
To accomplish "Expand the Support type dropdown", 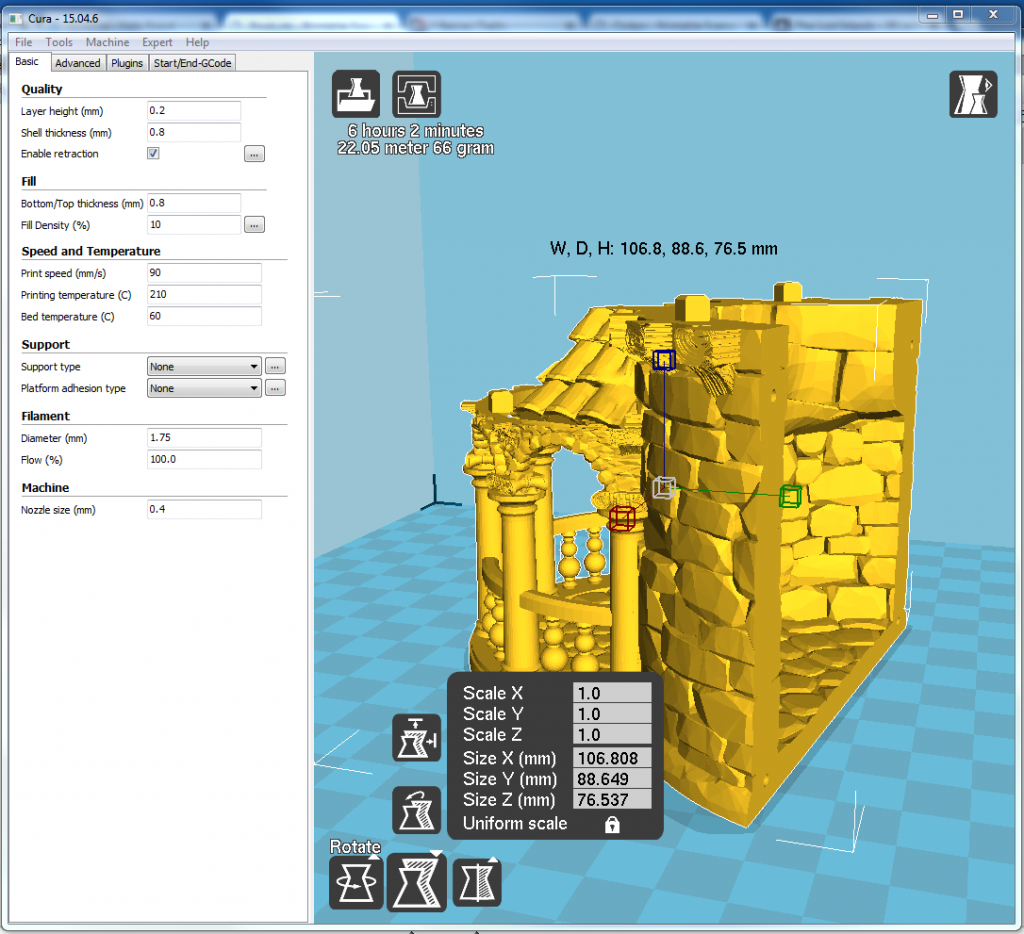I will (x=204, y=367).
